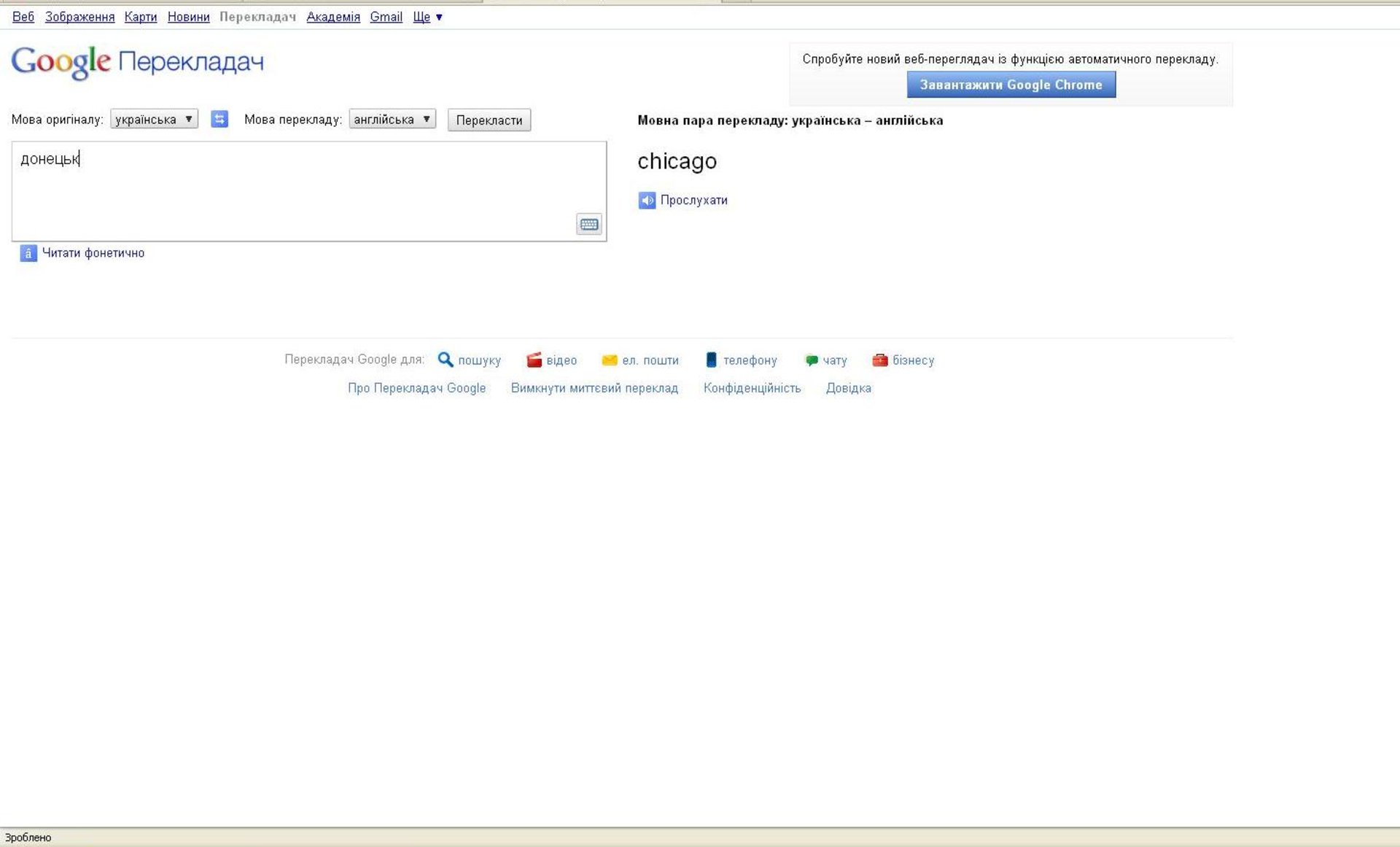Open the 'Веб' top navigation link
The height and width of the screenshot is (847, 1400).
(23, 17)
